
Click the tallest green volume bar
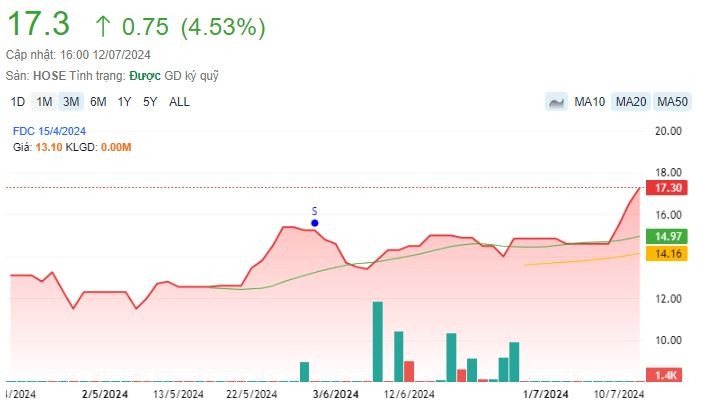[378, 341]
